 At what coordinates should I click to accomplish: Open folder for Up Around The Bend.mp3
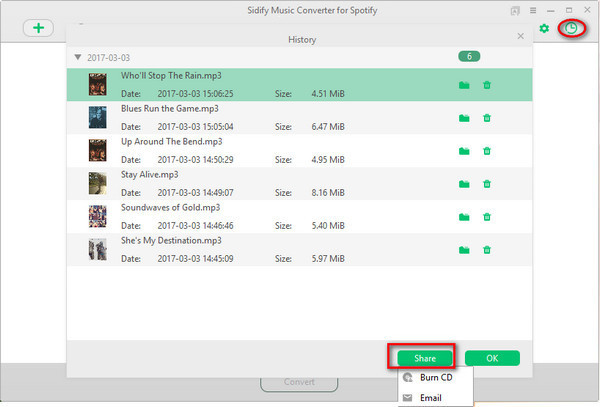tap(464, 151)
